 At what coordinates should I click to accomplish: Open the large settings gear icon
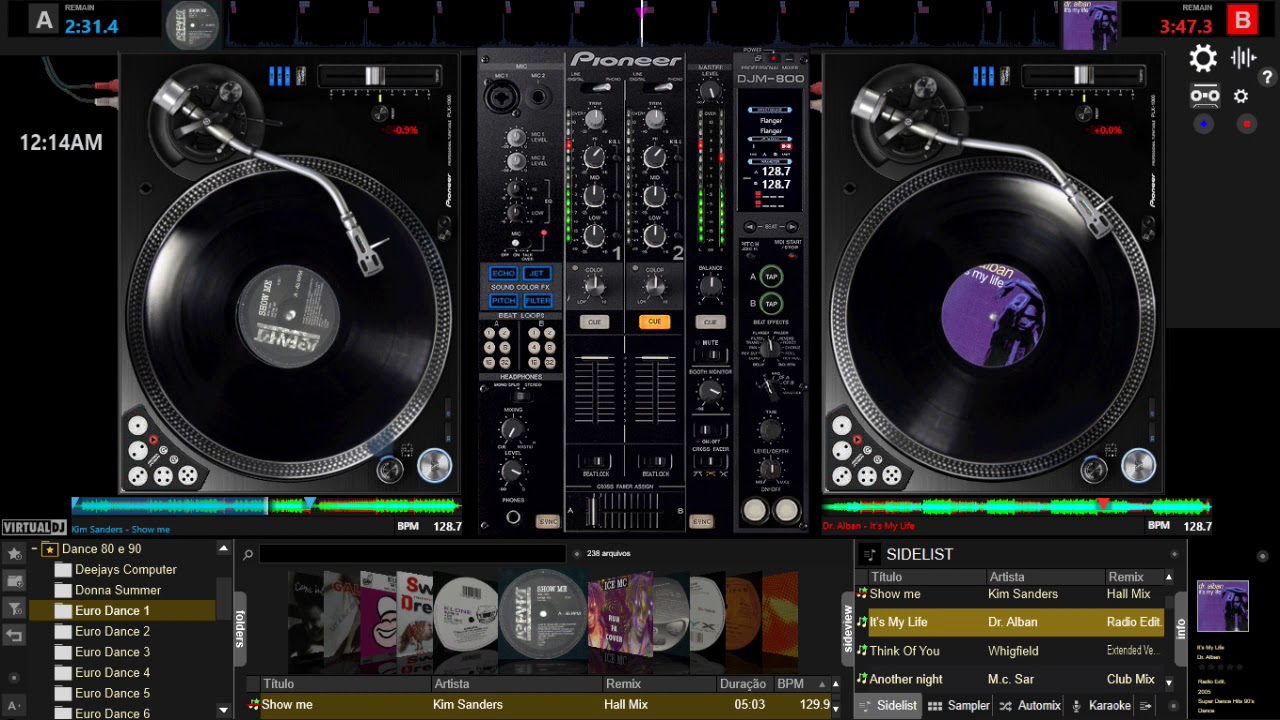[1203, 58]
